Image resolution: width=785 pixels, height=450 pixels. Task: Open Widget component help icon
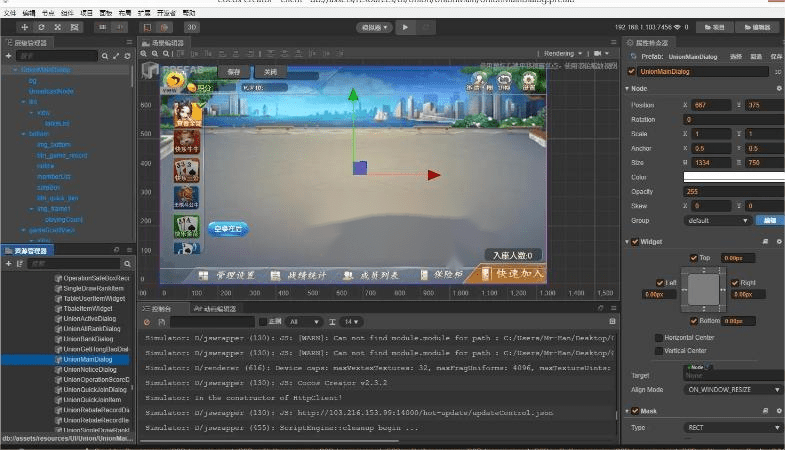pos(765,241)
